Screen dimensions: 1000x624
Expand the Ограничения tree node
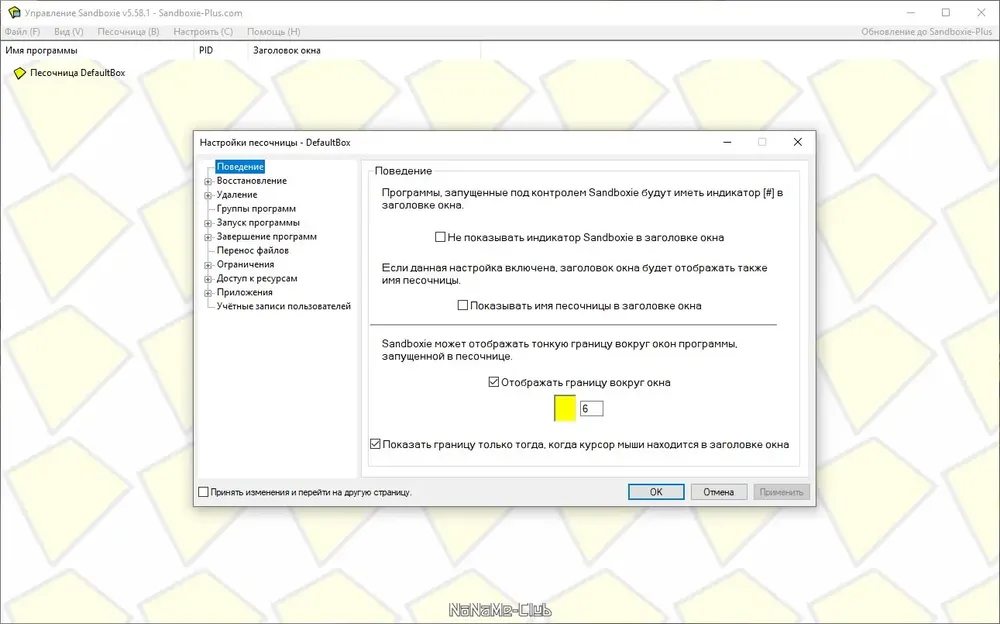208,265
